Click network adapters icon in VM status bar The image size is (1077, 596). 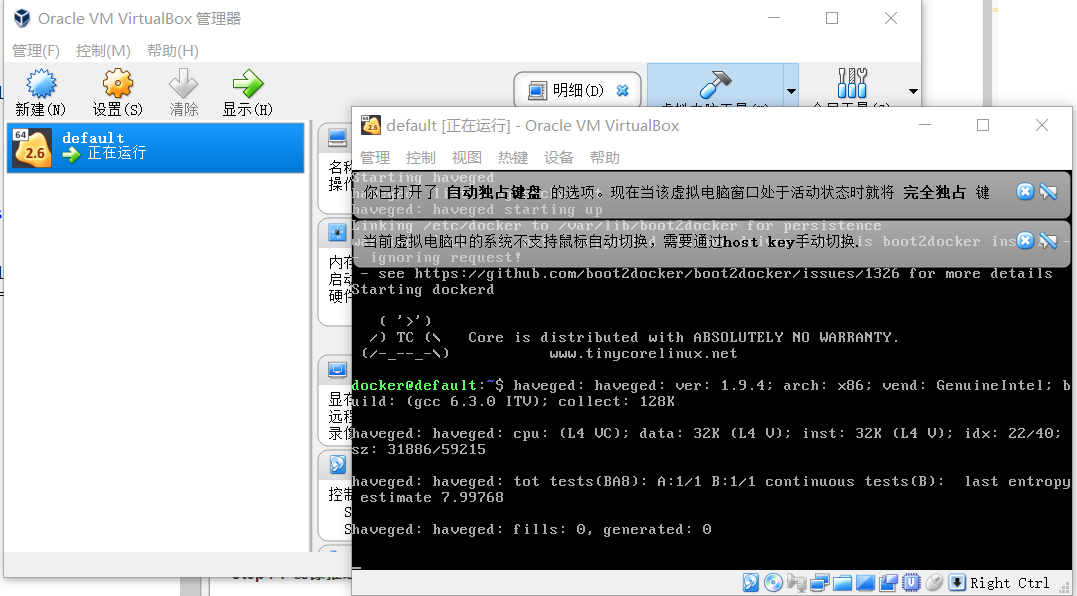819,583
